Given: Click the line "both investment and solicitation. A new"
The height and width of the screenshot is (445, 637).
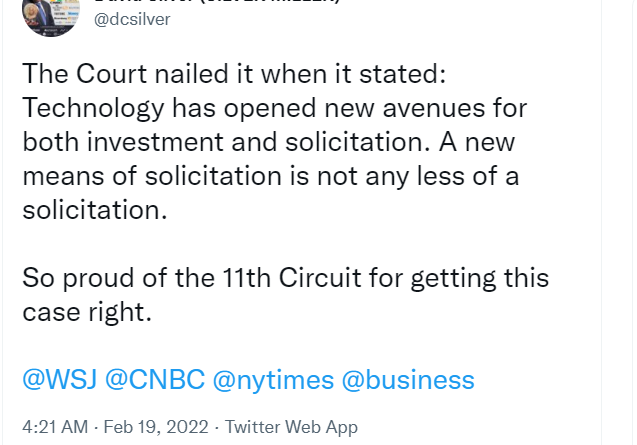Looking at the screenshot, I should [274, 140].
